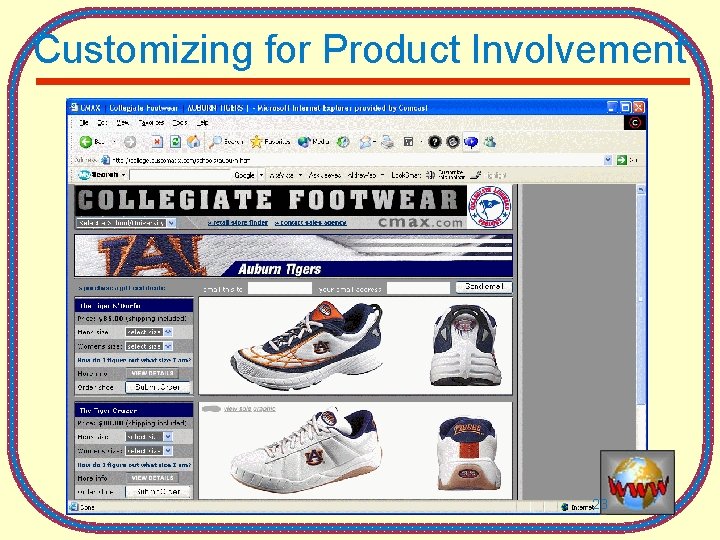Open Women's size dropdown for first shoe
Image resolution: width=720 pixels, height=540 pixels.
pos(149,346)
